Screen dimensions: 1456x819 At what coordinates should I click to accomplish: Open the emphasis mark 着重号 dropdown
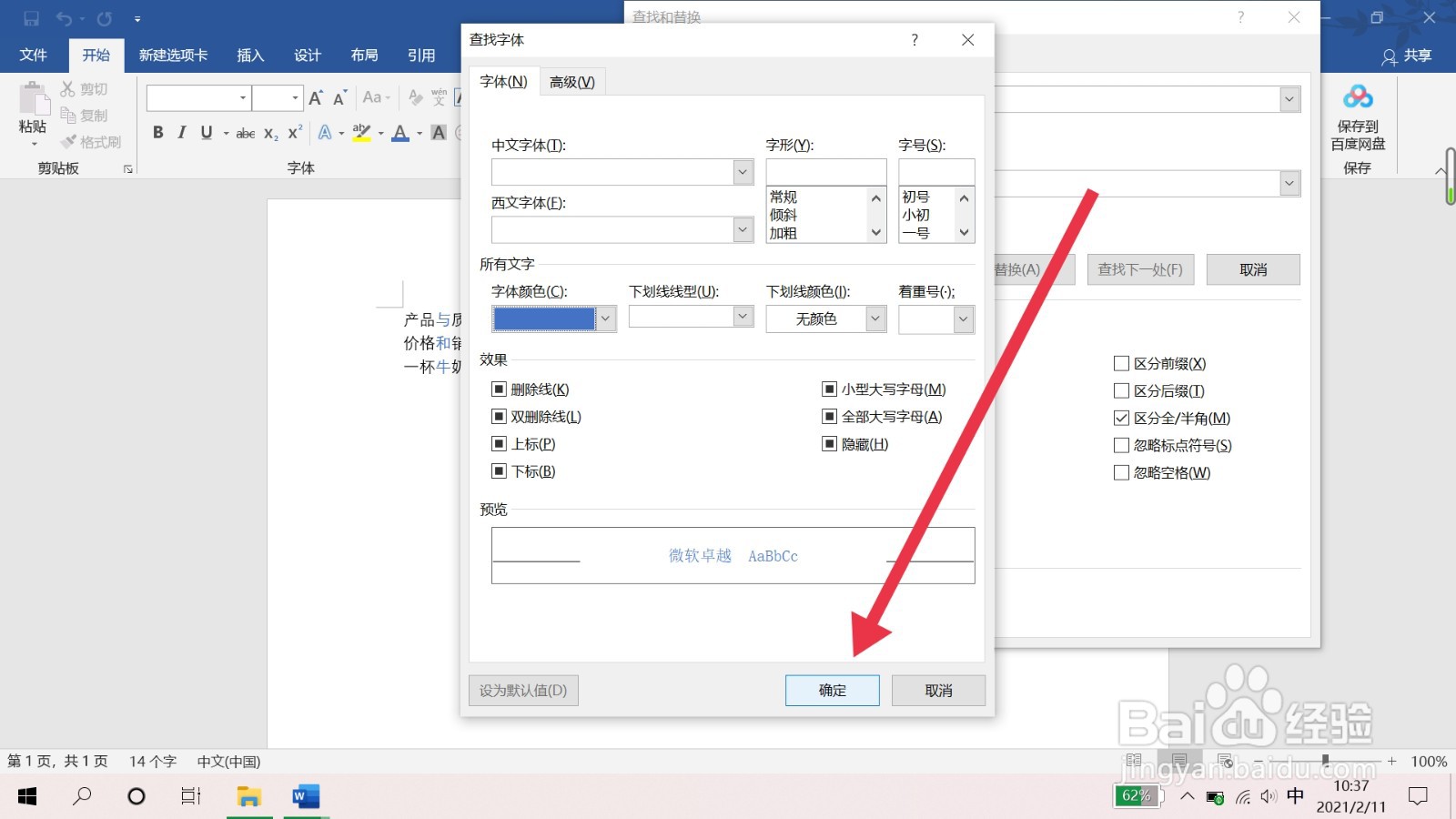964,319
